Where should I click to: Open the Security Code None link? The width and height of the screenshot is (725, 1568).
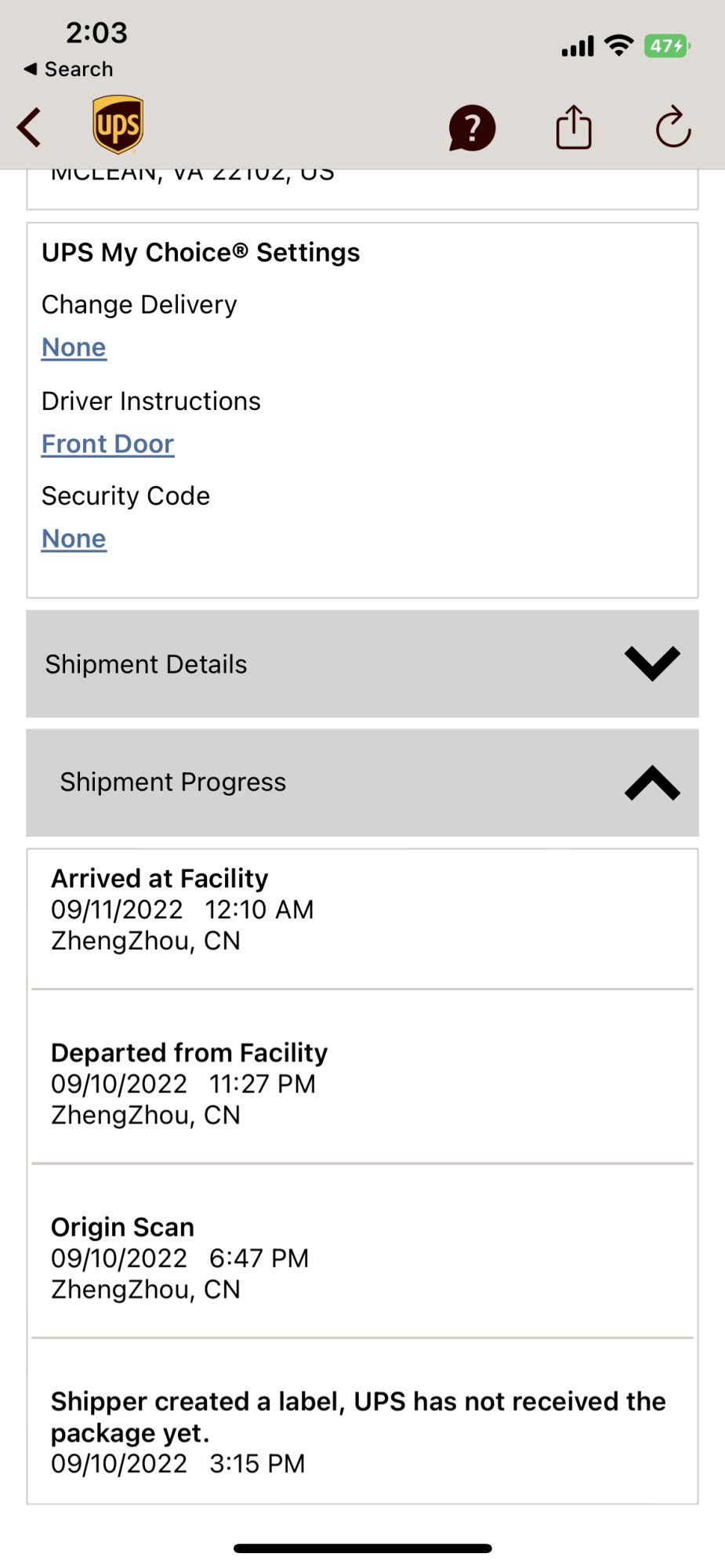[x=74, y=539]
